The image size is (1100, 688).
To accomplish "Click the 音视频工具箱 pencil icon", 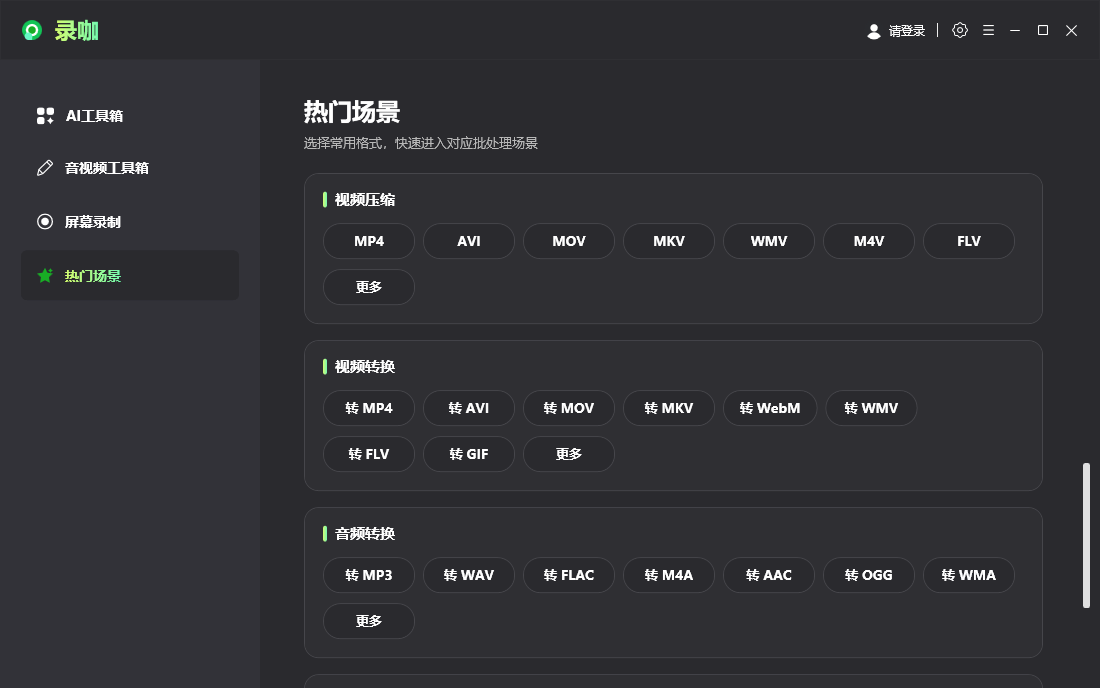I will point(45,168).
